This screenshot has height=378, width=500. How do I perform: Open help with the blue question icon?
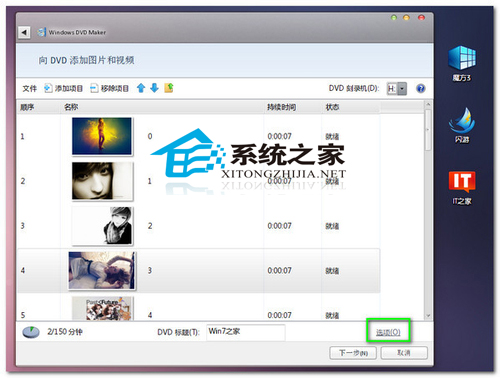click(x=421, y=89)
